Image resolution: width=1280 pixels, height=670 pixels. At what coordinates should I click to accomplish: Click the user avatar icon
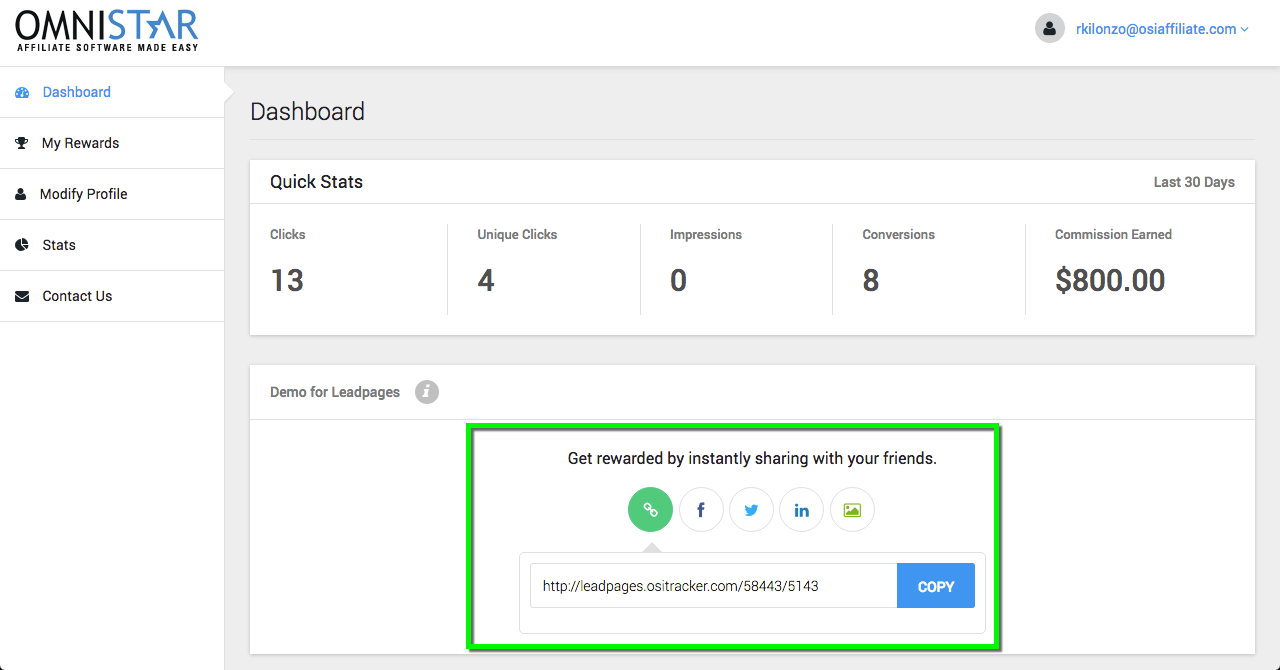point(1049,29)
